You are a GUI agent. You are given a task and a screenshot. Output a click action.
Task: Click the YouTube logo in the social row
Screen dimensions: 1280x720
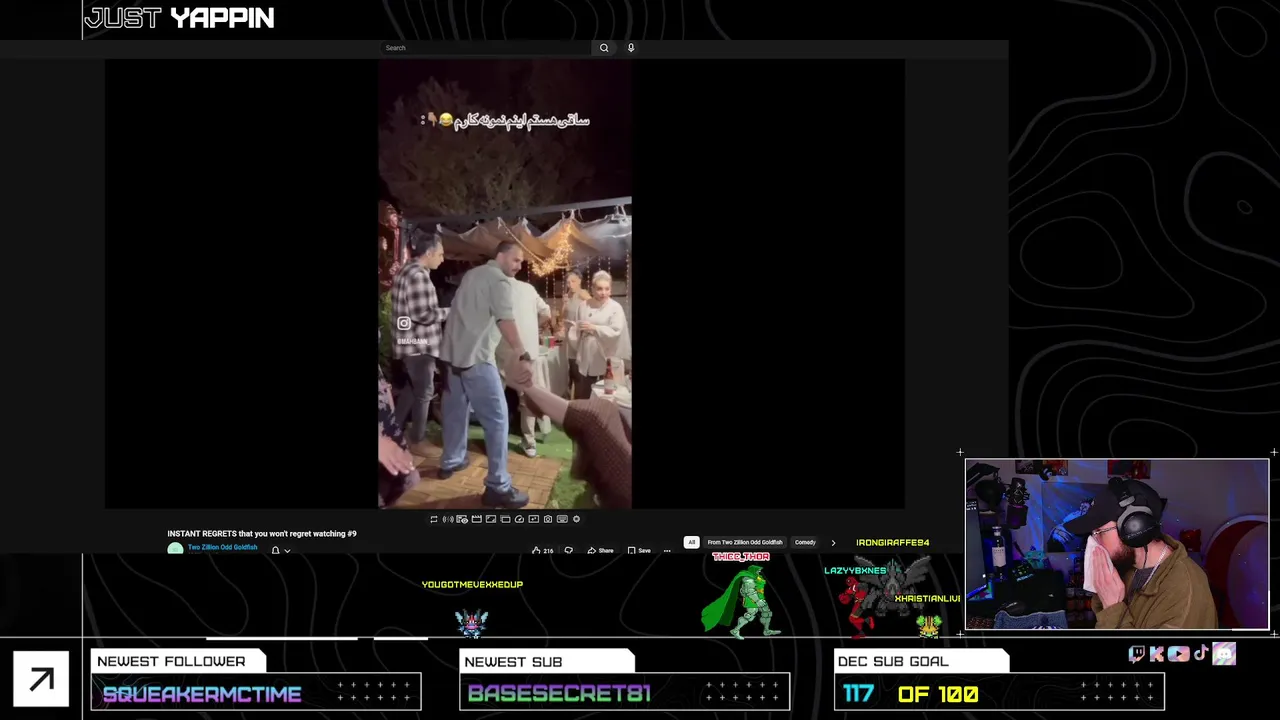point(1179,654)
